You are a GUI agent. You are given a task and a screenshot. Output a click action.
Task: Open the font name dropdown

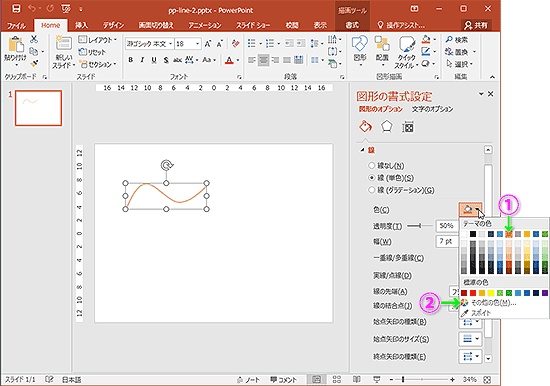pyautogui.click(x=170, y=44)
